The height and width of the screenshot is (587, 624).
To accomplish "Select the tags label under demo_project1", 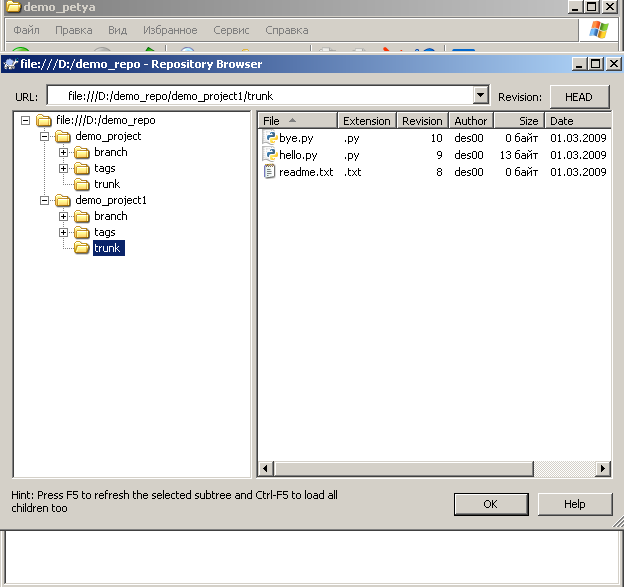I will (105, 232).
